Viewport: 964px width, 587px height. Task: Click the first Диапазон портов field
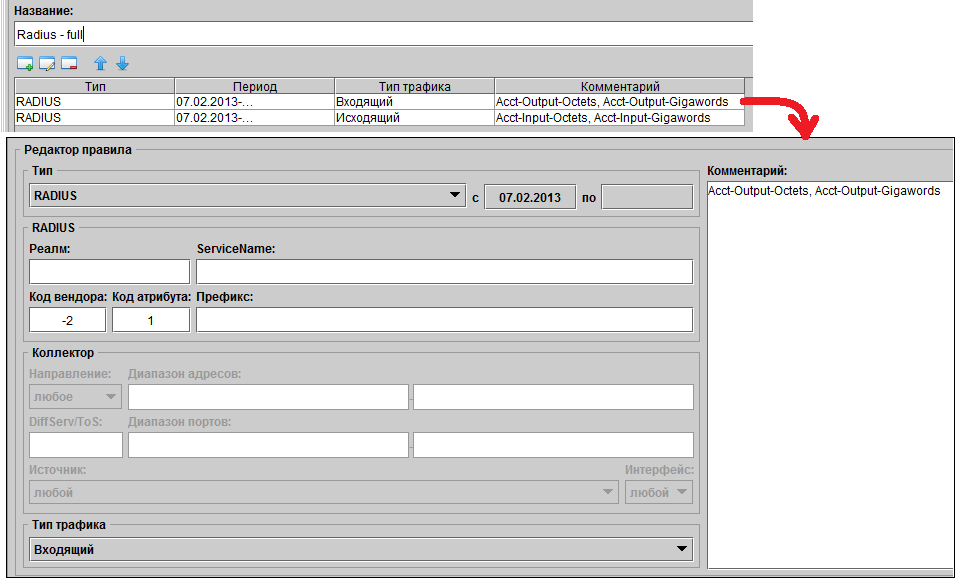(x=268, y=445)
